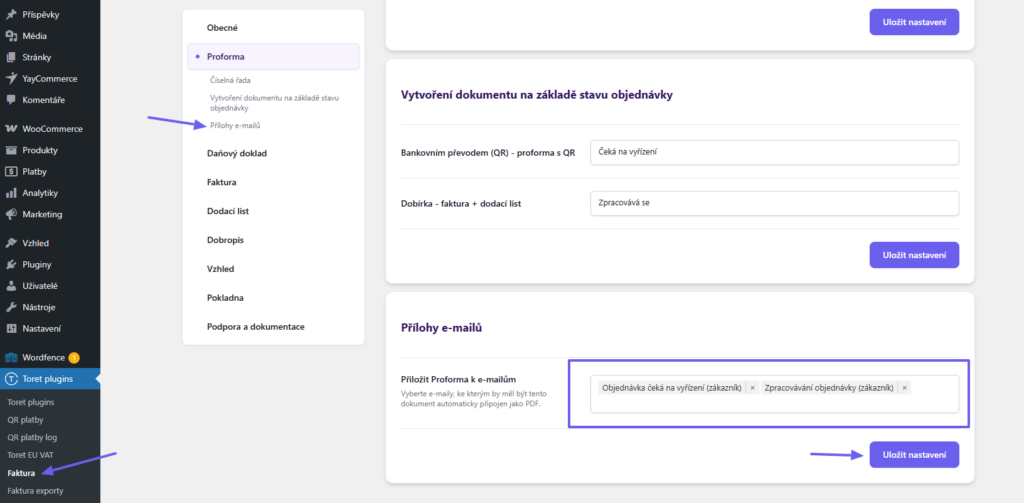1024x503 pixels.
Task: Save the Vytvoření dokumentu settings
Action: point(914,255)
